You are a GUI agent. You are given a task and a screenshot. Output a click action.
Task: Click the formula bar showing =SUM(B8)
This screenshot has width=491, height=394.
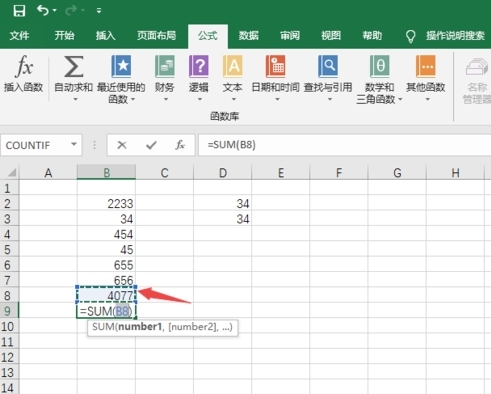(x=345, y=145)
